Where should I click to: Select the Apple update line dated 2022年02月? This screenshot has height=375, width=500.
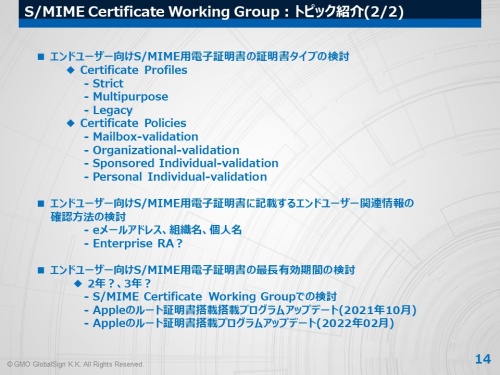[x=243, y=323]
